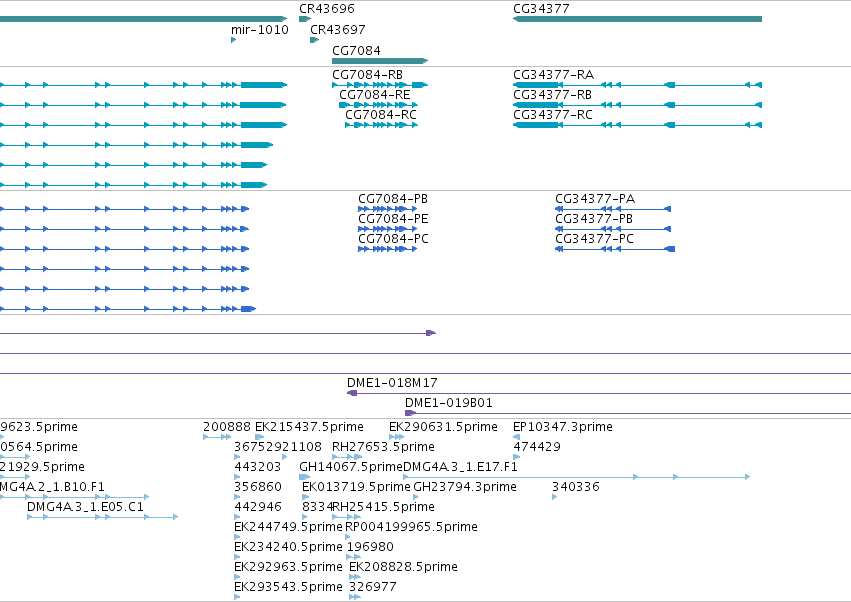The width and height of the screenshot is (851, 602).
Task: Select the mir-1010 arrow glyph
Action: coord(233,40)
